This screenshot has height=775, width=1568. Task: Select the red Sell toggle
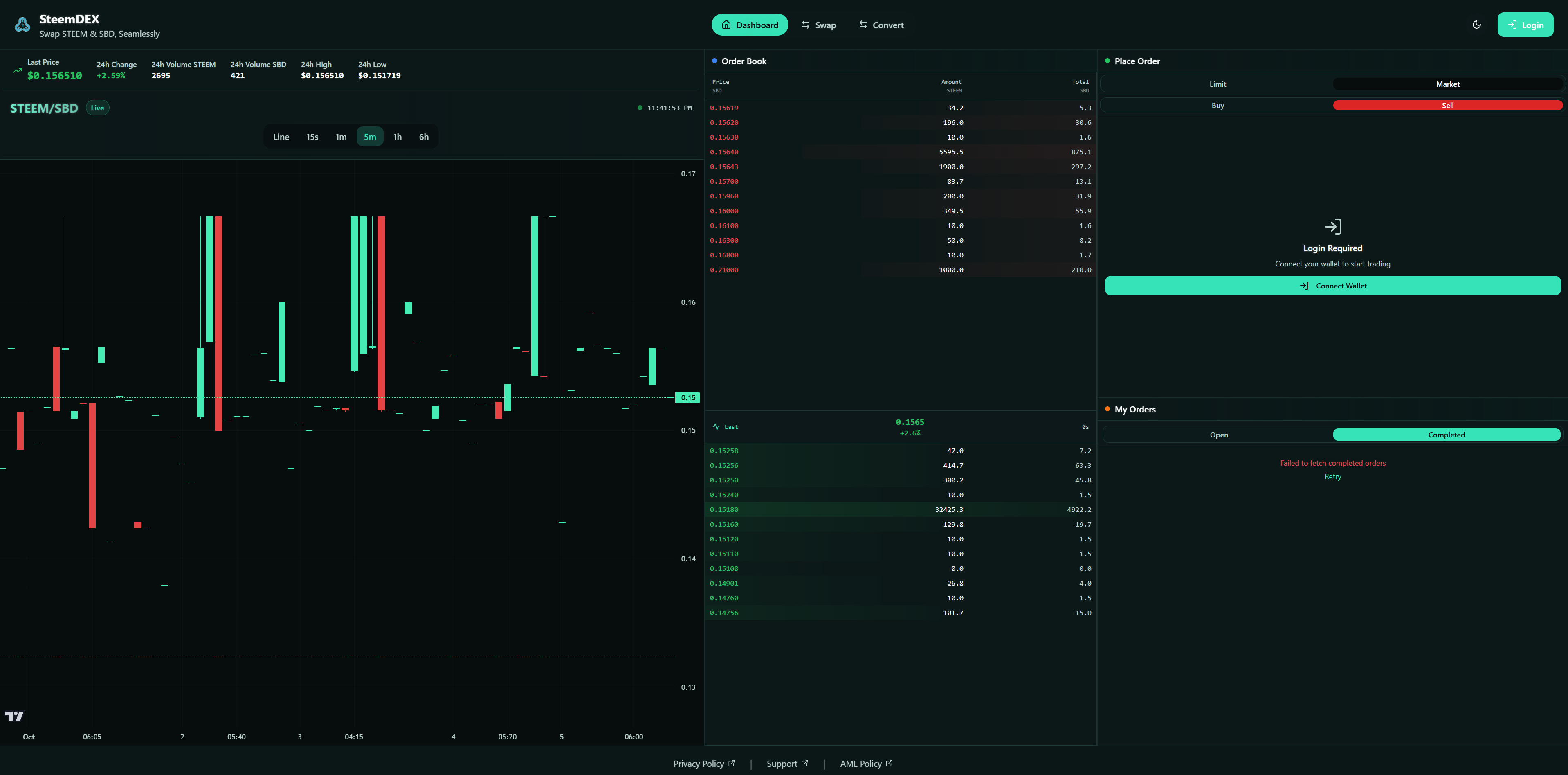1447,105
